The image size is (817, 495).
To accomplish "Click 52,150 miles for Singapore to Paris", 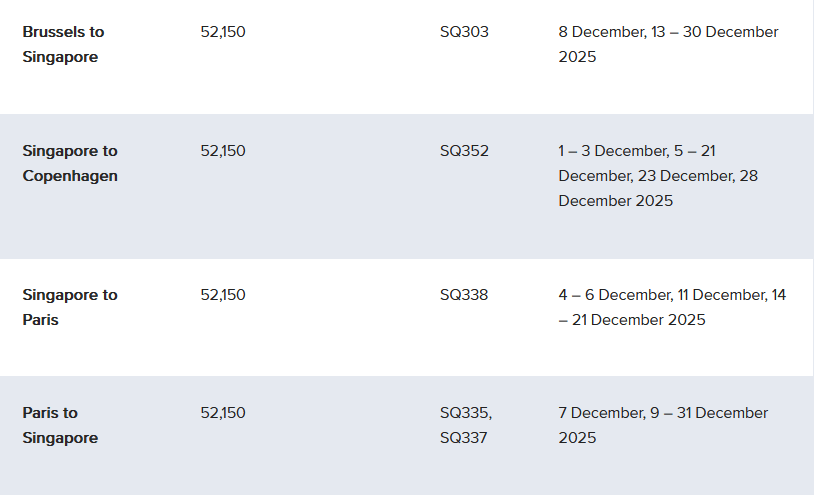I will tap(223, 295).
